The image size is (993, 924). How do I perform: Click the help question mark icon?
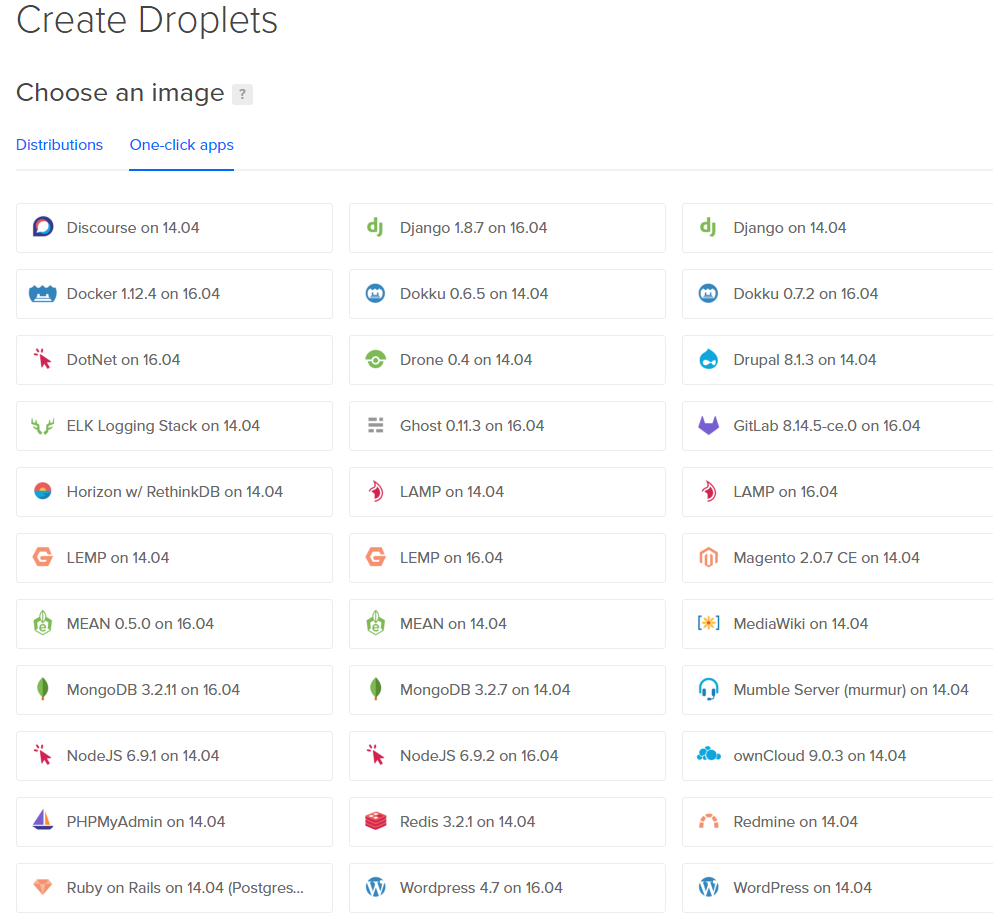tap(242, 94)
